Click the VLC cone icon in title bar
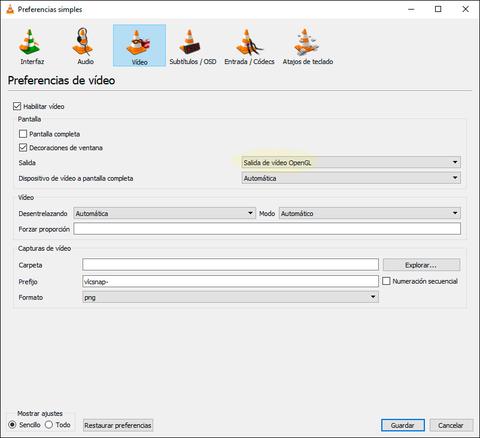480x438 pixels. tap(10, 9)
